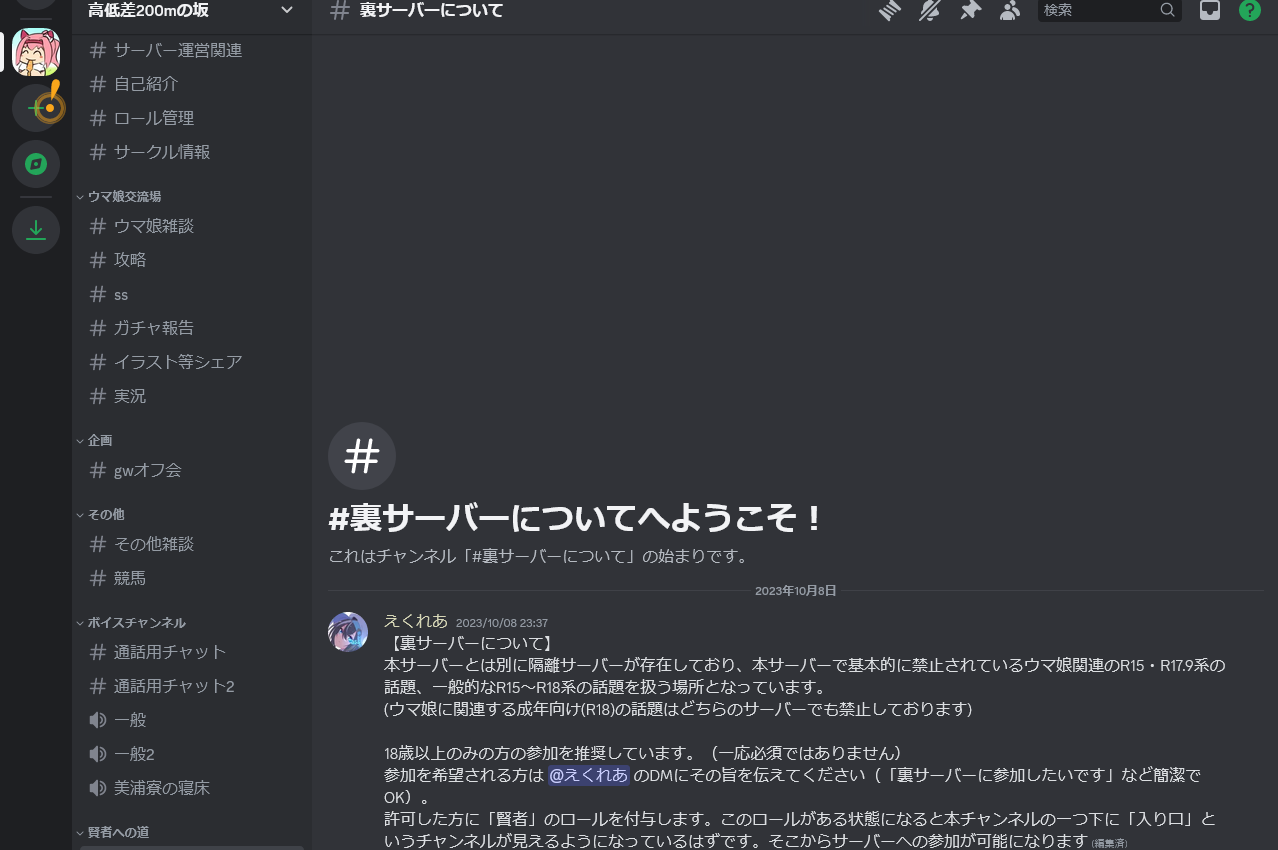Open the Threads icon in header
This screenshot has width=1278, height=850.
890,11
